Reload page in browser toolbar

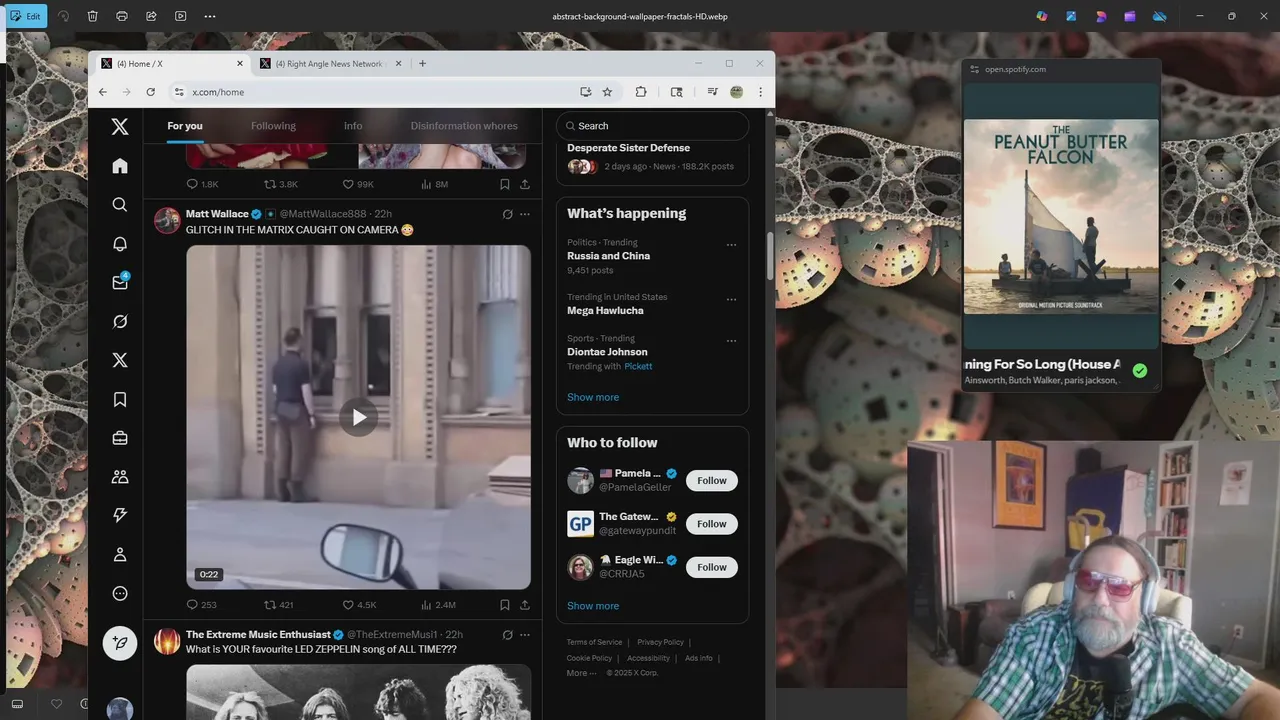[x=150, y=92]
